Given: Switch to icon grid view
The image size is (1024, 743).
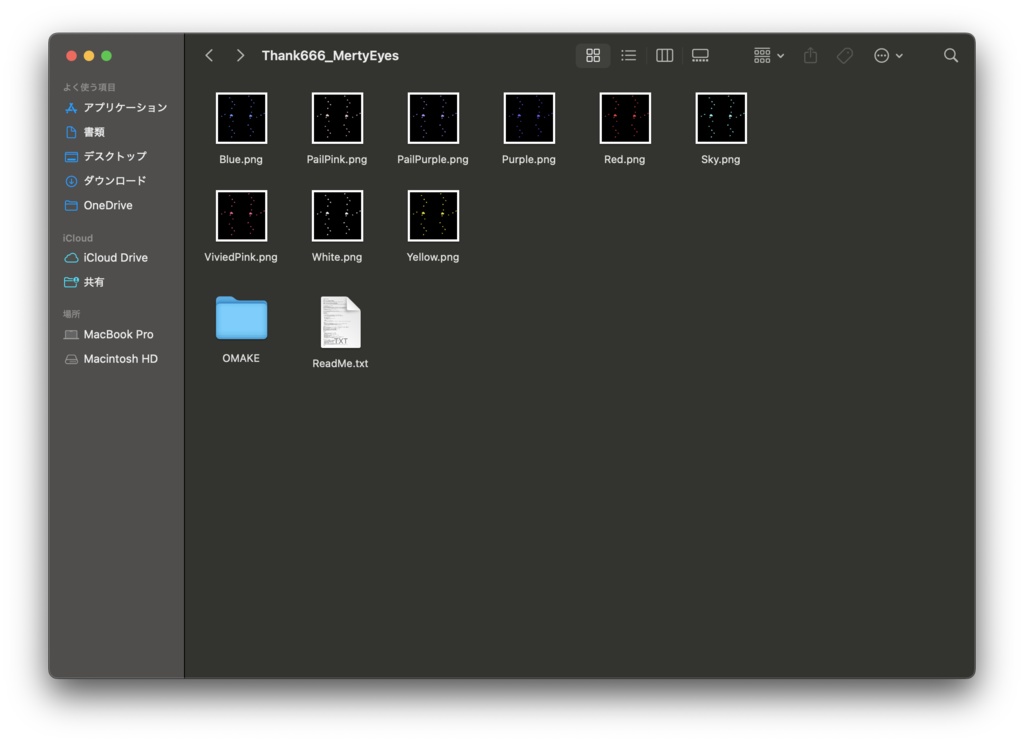Looking at the screenshot, I should [593, 55].
